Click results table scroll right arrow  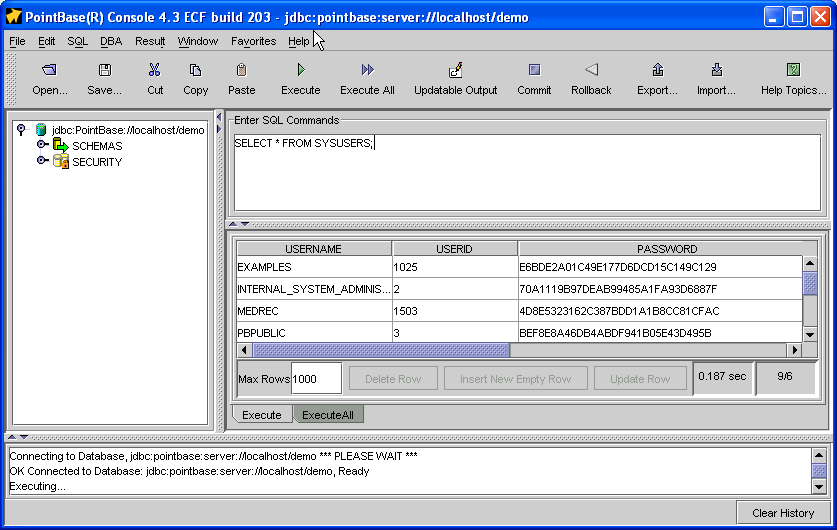(794, 350)
